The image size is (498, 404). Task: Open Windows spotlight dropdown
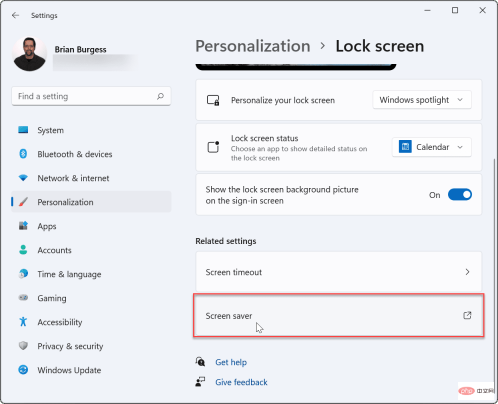[x=422, y=100]
